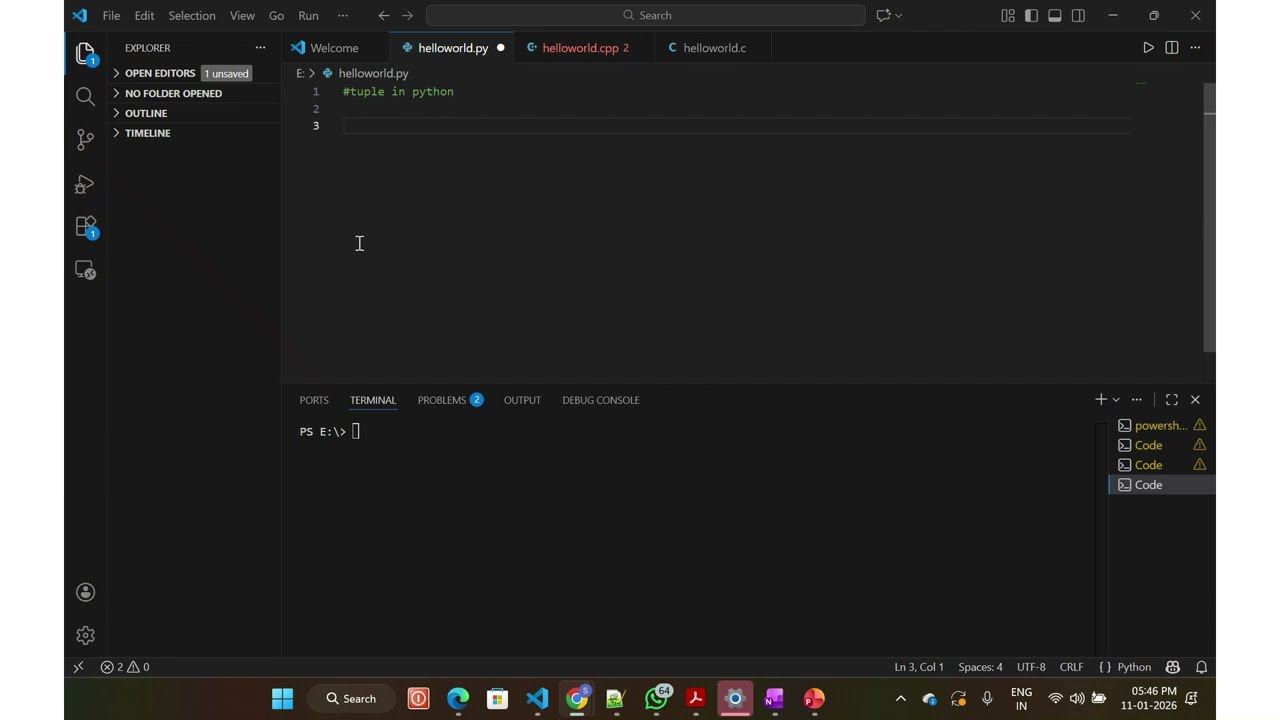This screenshot has width=1280, height=720.
Task: Open terminal panel more actions ellipsis
Action: pos(1137,399)
